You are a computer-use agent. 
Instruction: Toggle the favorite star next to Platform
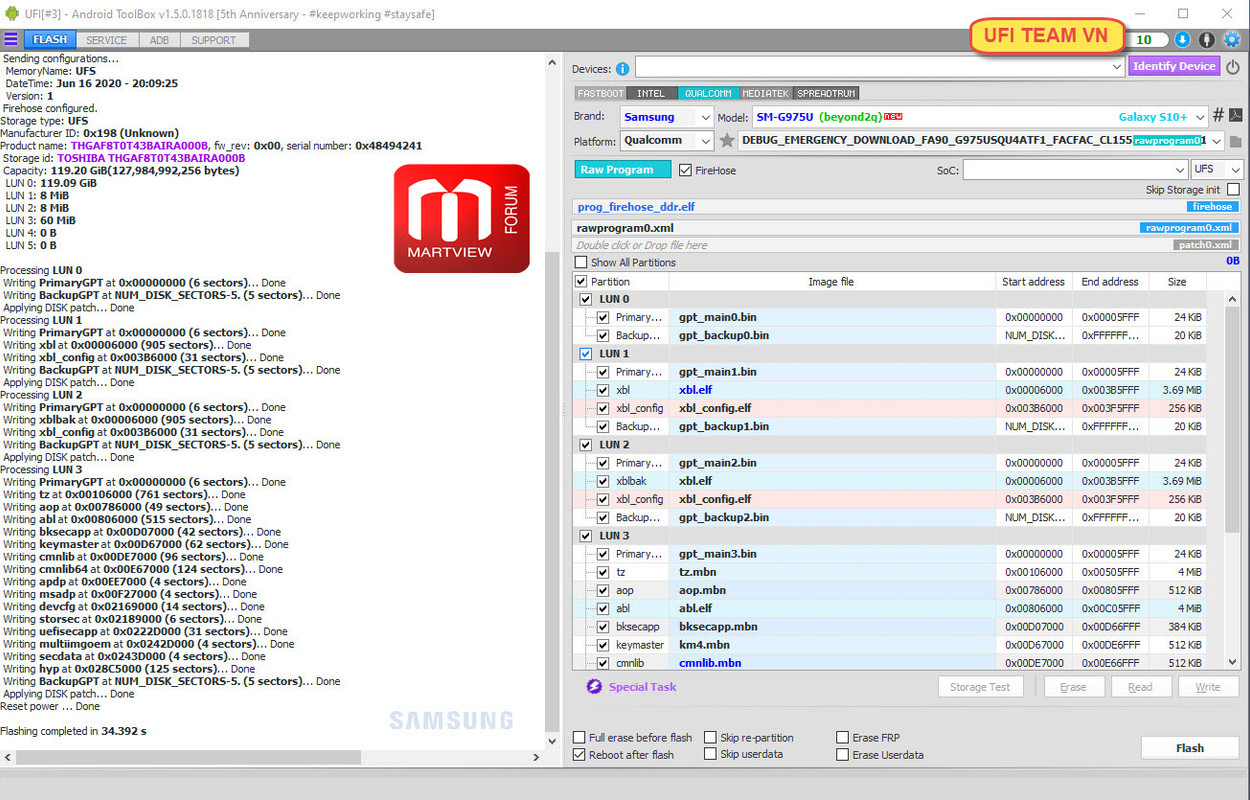727,141
